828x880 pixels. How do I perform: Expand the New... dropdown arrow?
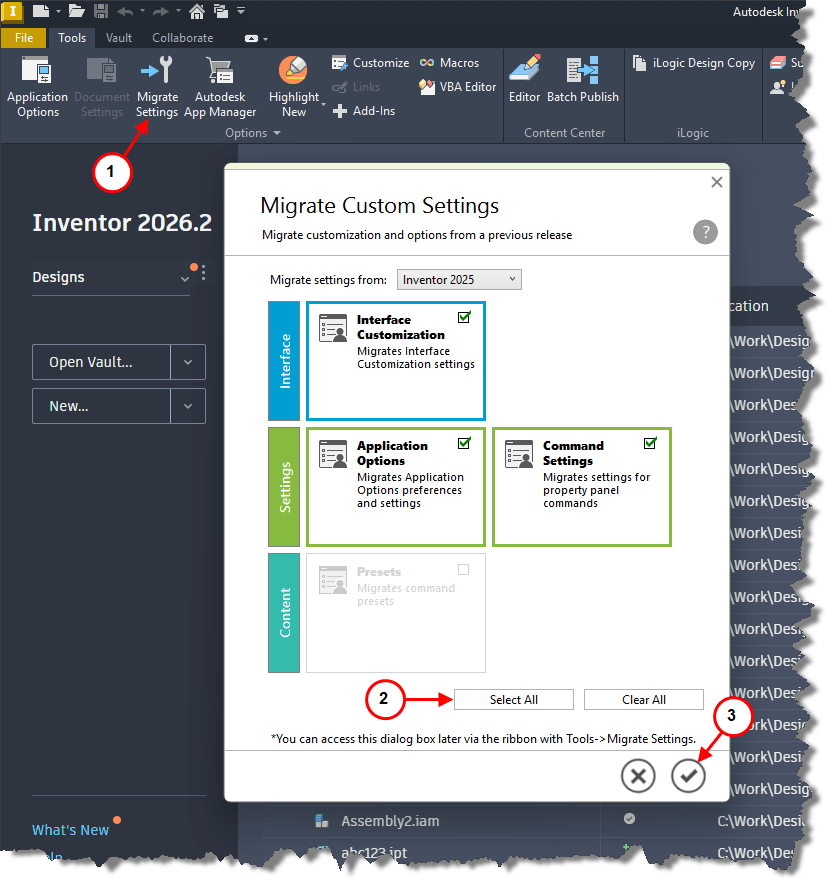click(x=187, y=406)
